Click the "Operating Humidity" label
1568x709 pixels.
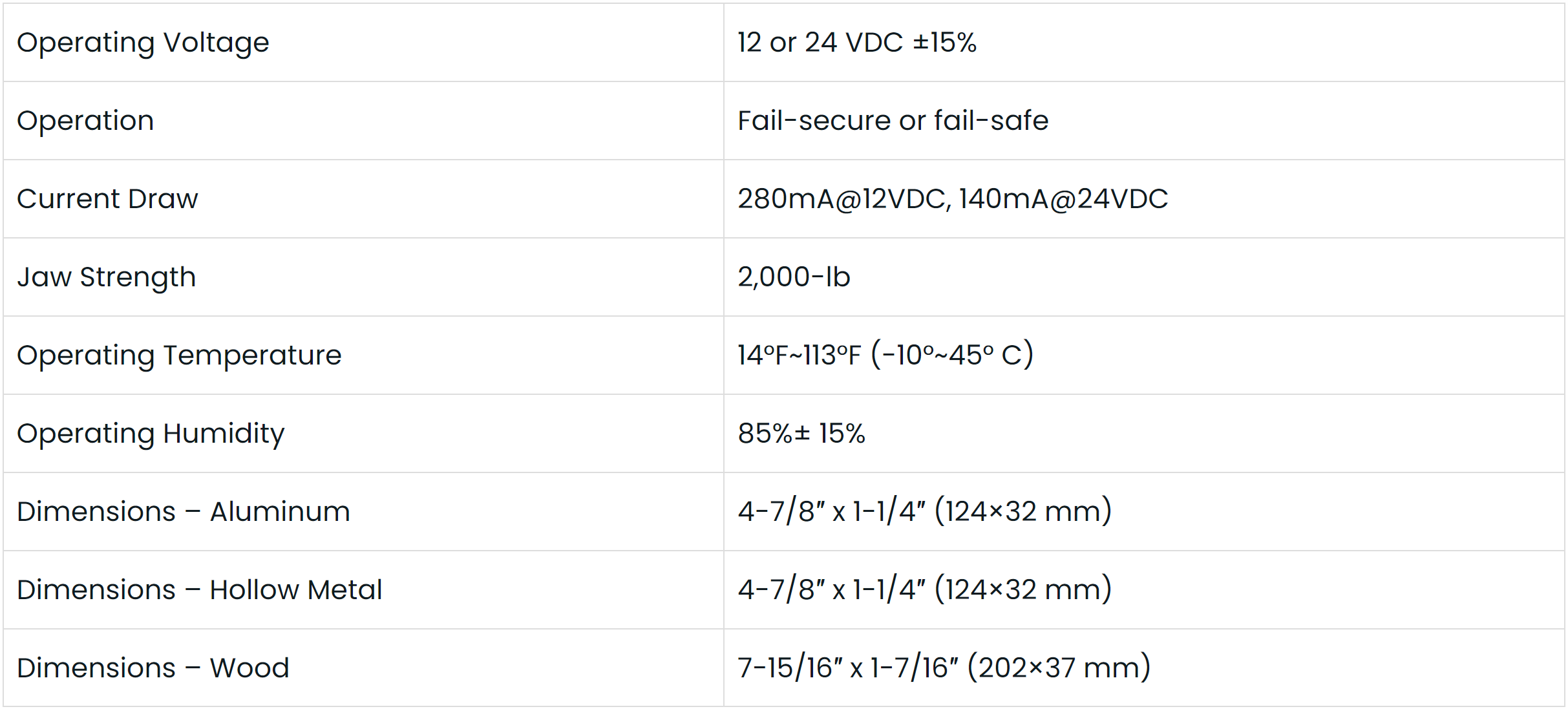click(151, 434)
